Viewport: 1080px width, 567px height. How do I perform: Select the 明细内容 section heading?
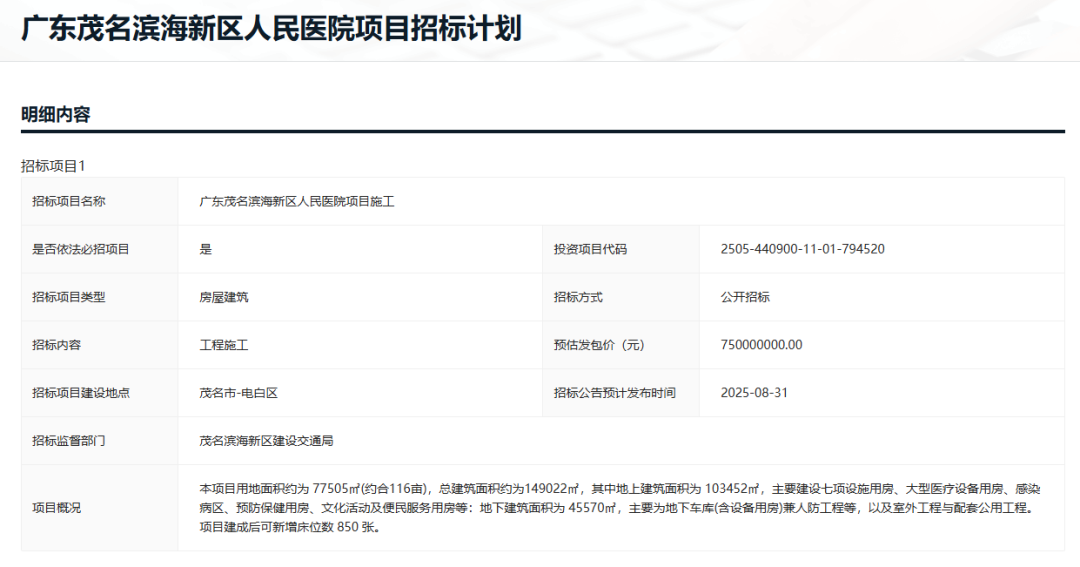[x=56, y=115]
